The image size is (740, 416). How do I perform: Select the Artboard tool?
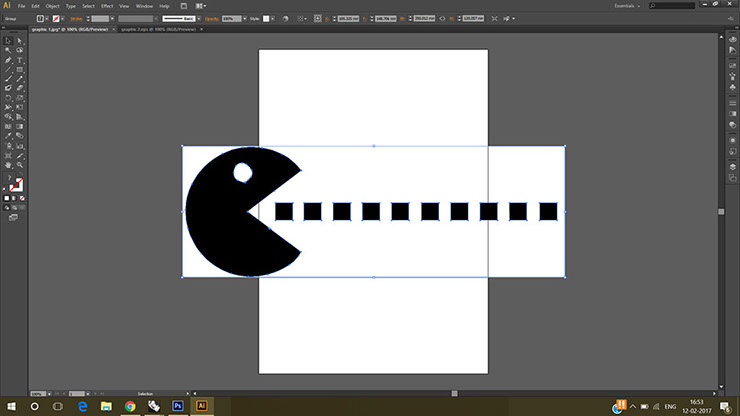coord(8,156)
